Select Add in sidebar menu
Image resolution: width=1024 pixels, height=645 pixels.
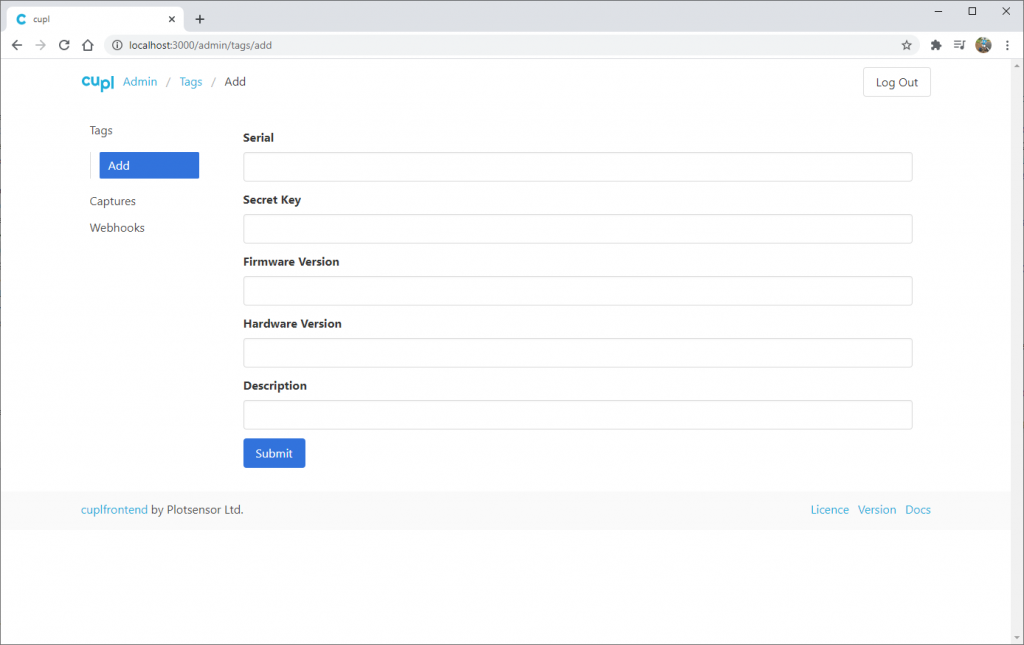[149, 165]
